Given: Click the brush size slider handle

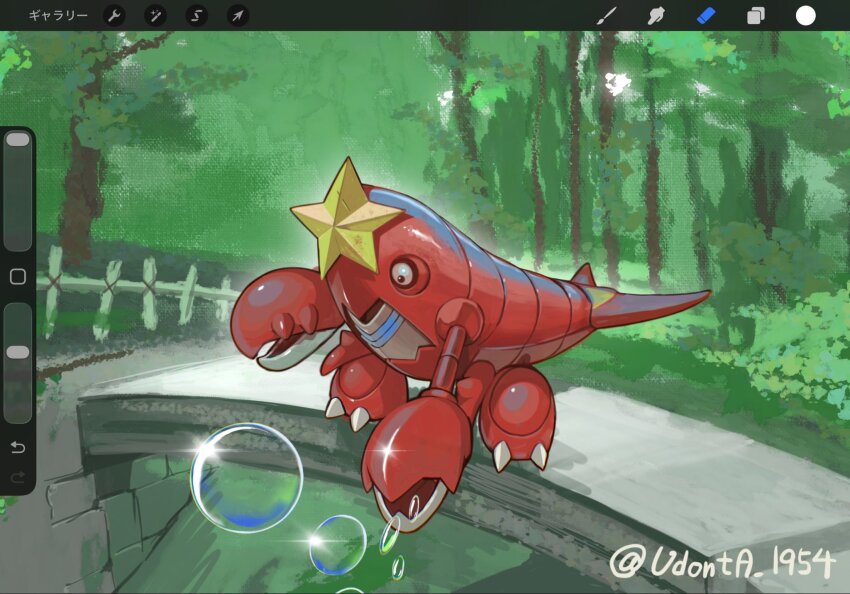Looking at the screenshot, I should point(18,141).
